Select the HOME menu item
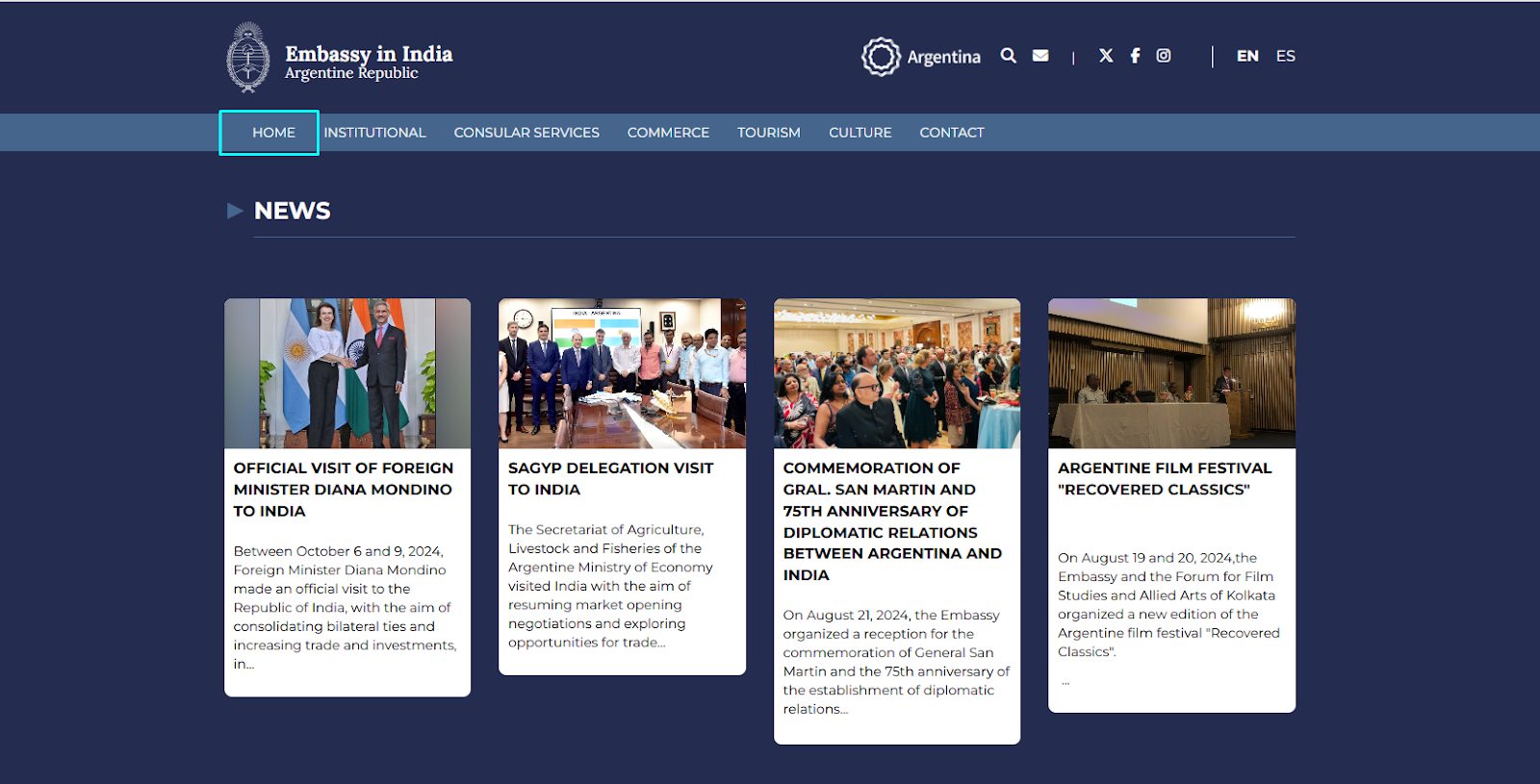This screenshot has height=784, width=1540. (x=273, y=133)
